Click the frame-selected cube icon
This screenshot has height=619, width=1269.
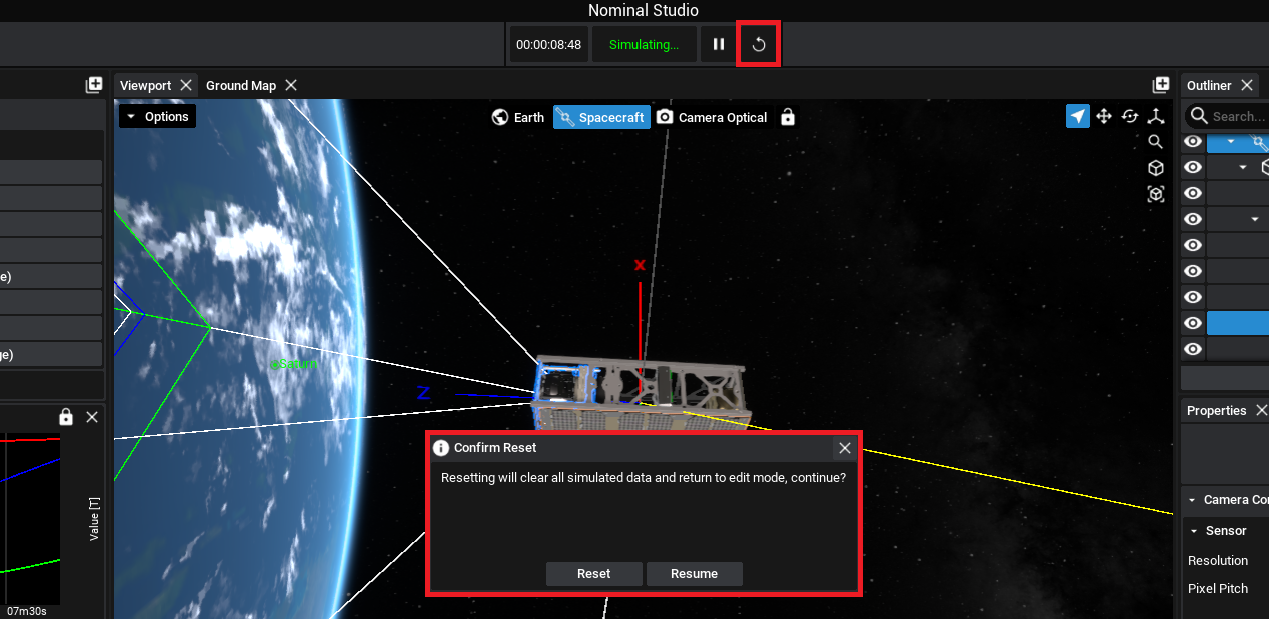click(1156, 194)
